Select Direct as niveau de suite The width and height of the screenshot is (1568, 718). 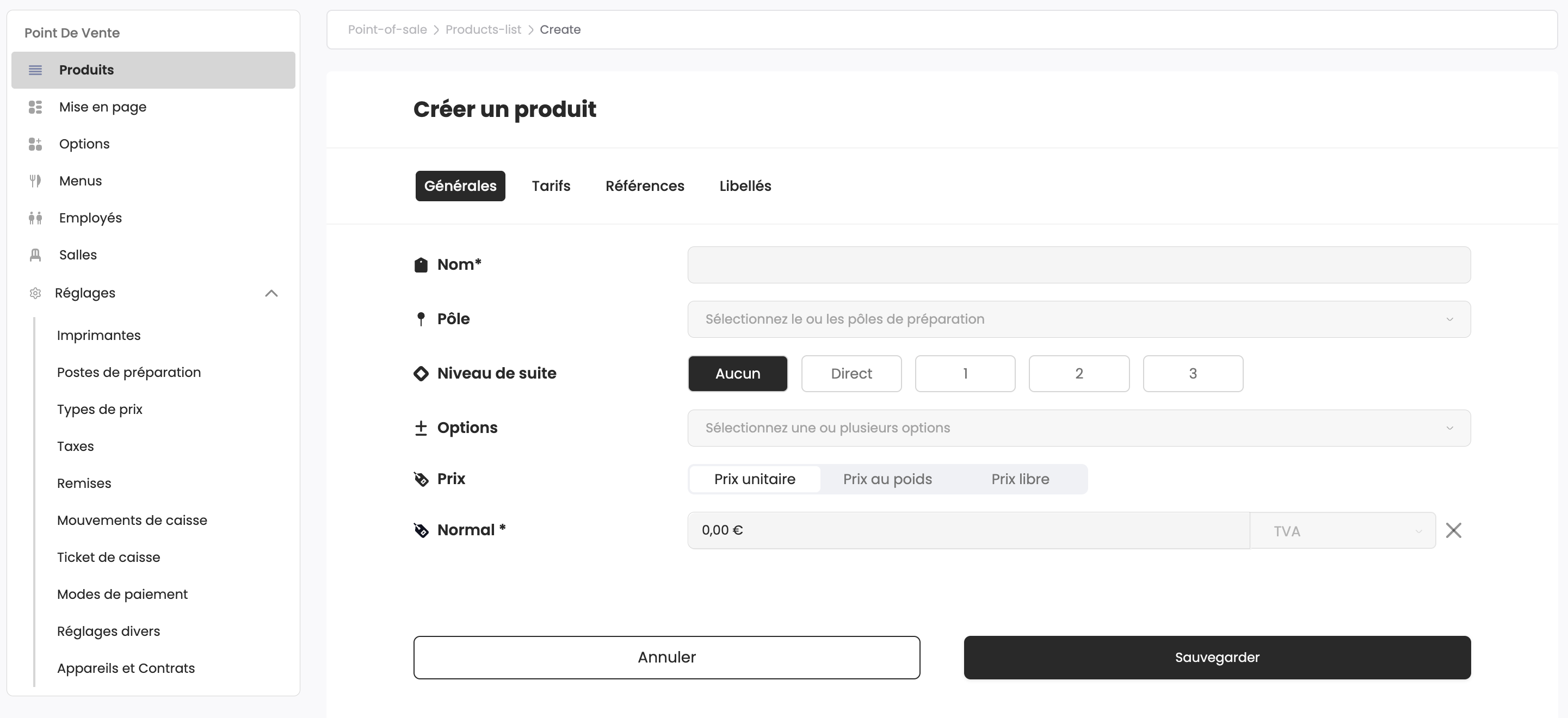coord(850,374)
